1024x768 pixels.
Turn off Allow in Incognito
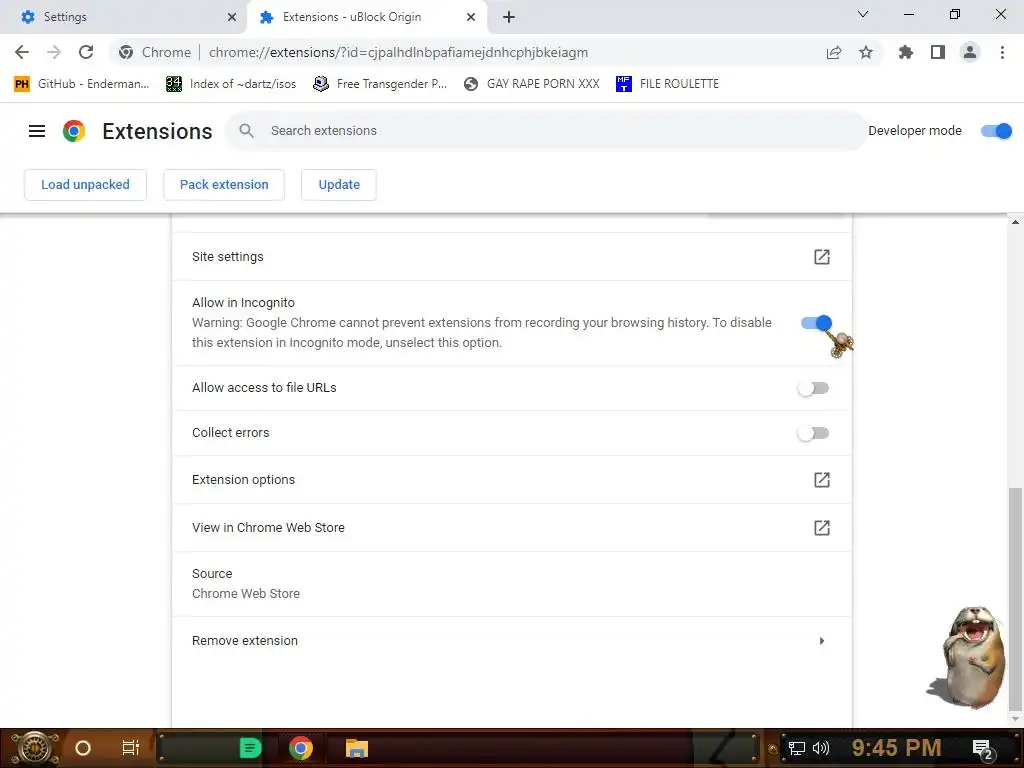click(x=816, y=323)
